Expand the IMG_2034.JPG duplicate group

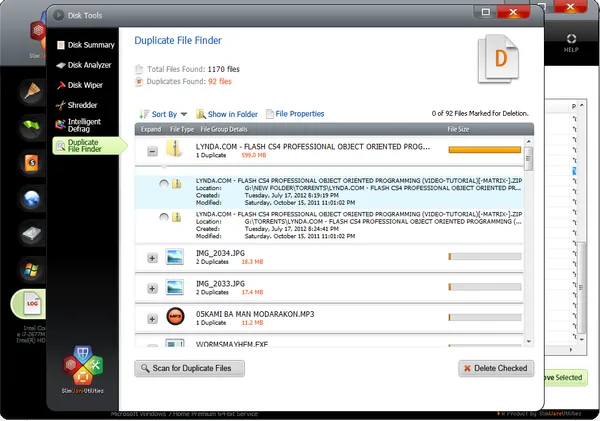[152, 258]
